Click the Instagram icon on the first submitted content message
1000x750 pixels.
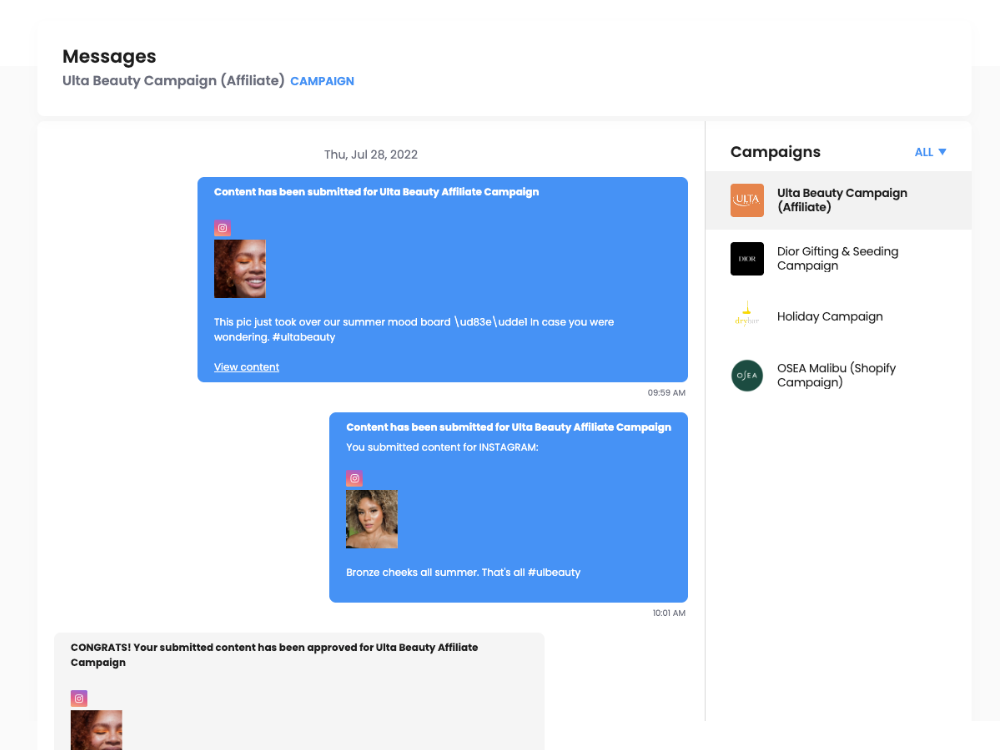tap(222, 227)
